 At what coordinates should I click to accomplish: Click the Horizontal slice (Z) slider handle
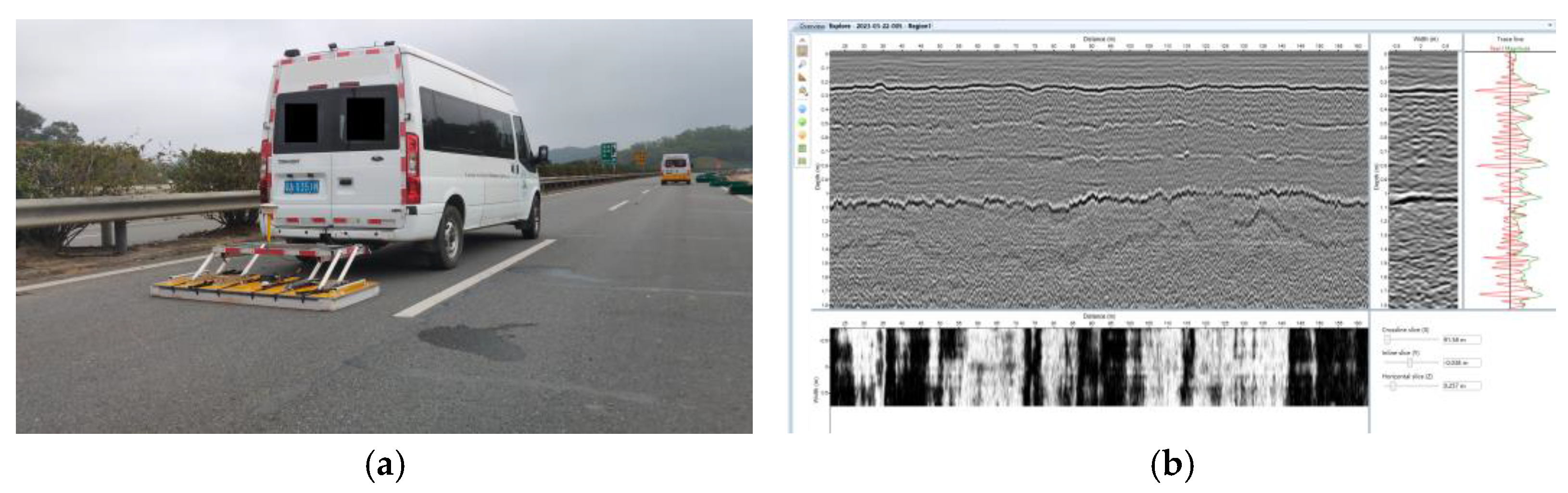(x=1393, y=386)
